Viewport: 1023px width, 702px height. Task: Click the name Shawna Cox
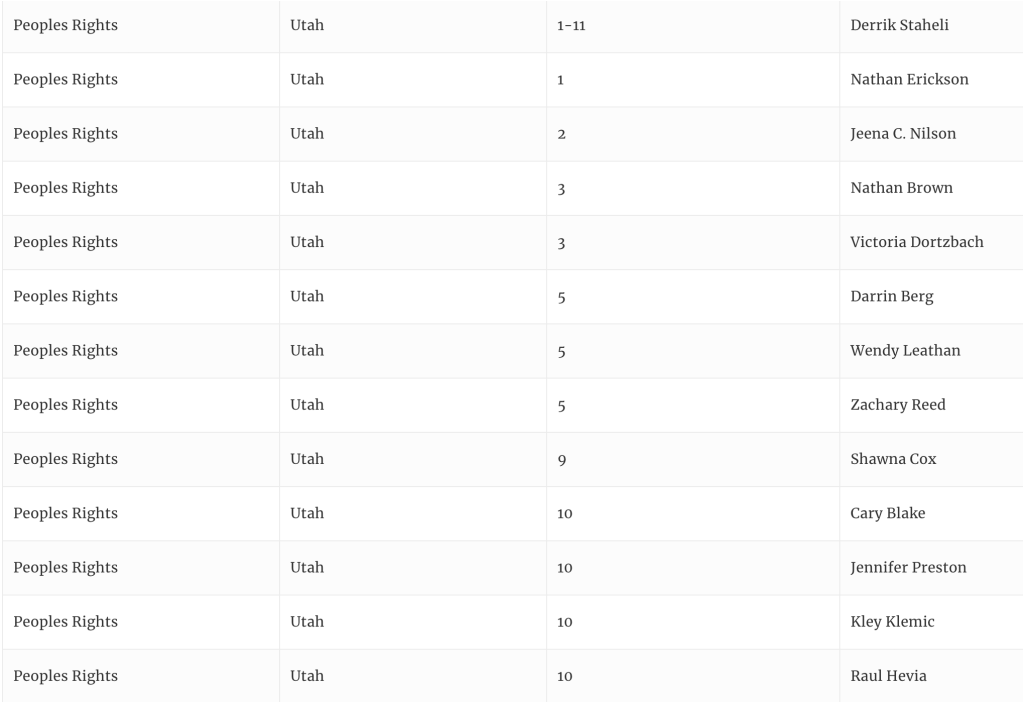point(893,459)
